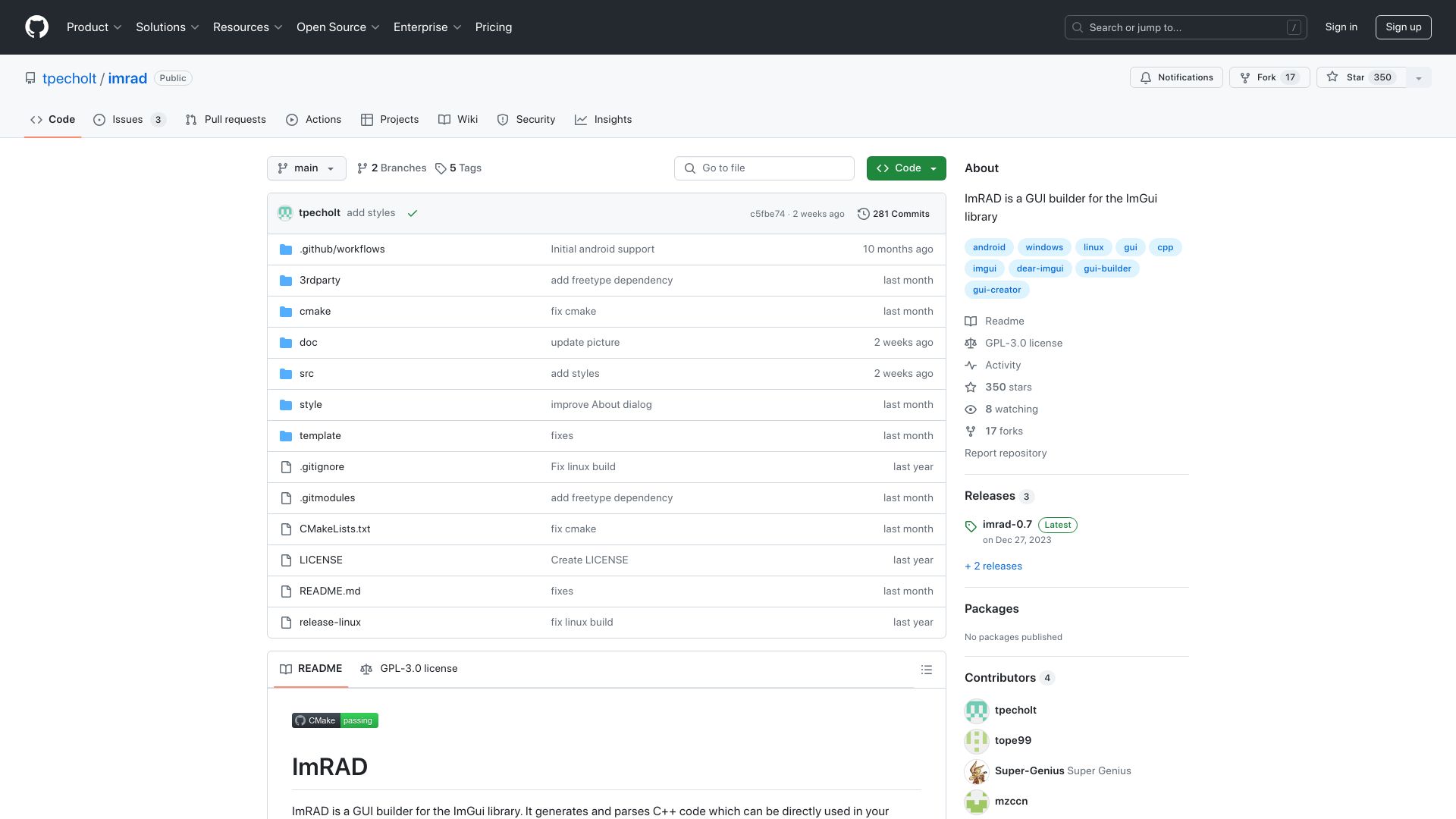Click the Notifications bell button
The height and width of the screenshot is (819, 1456).
(x=1176, y=77)
